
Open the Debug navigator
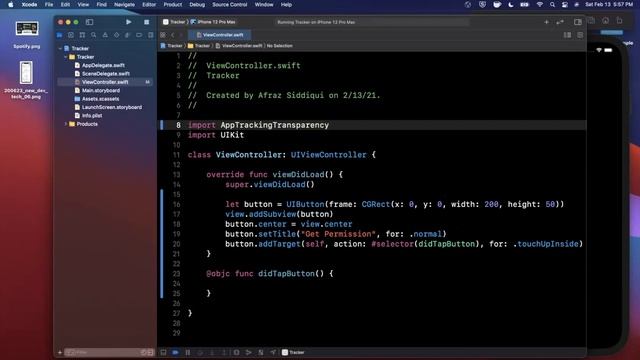point(127,35)
